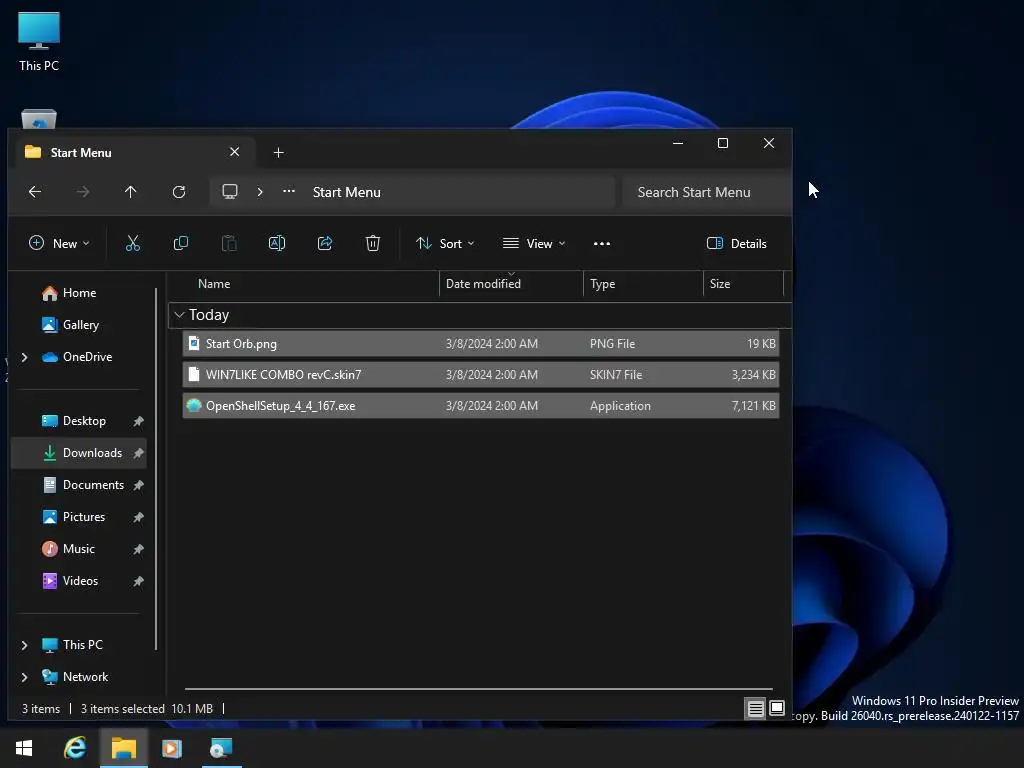1024x768 pixels.
Task: Show hidden breadcrumb path ellipsis
Action: coord(289,191)
